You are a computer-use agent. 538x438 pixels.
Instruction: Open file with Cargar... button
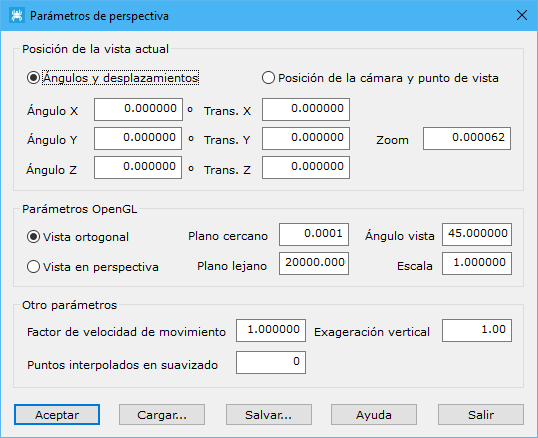click(x=162, y=414)
